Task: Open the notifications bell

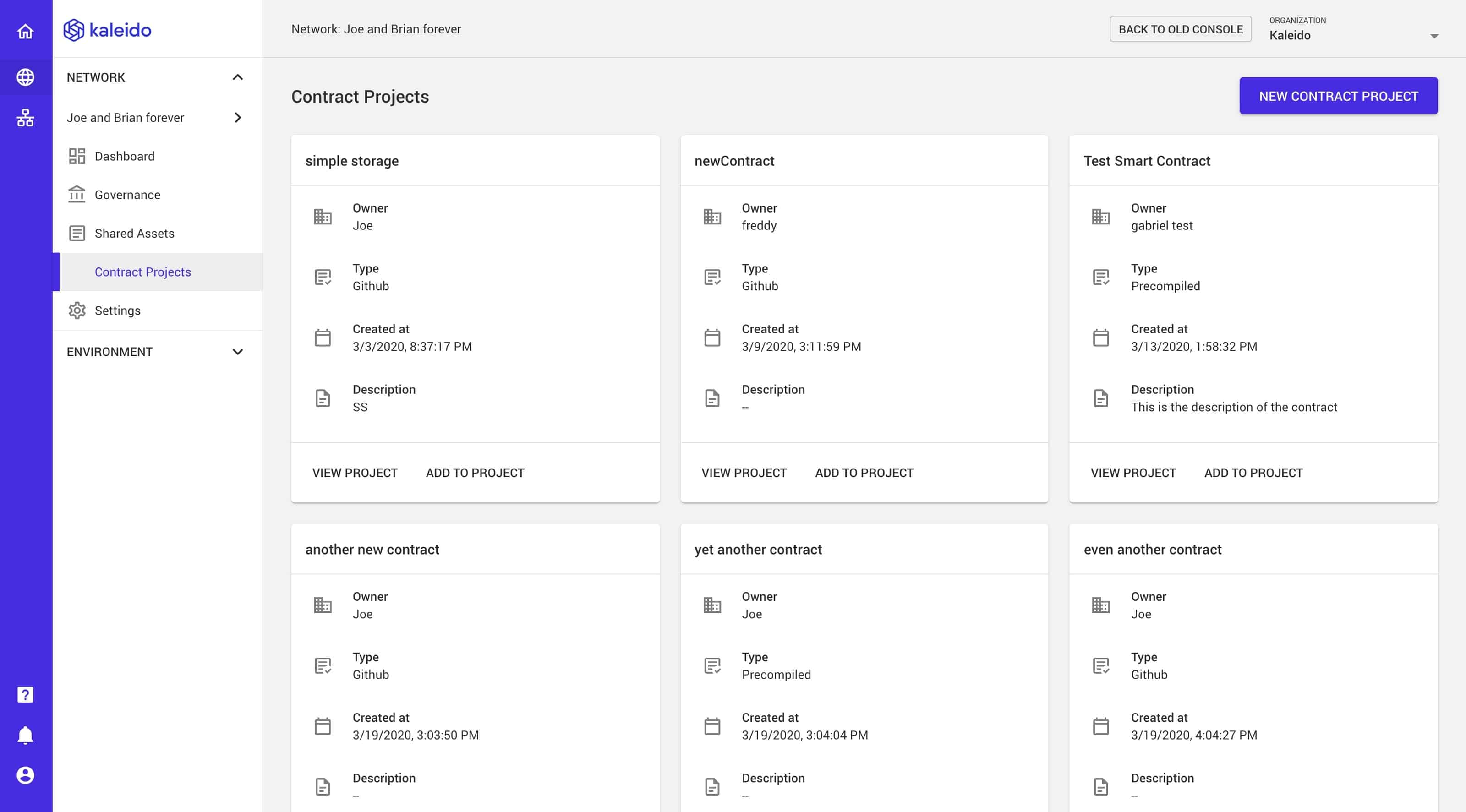Action: click(25, 735)
